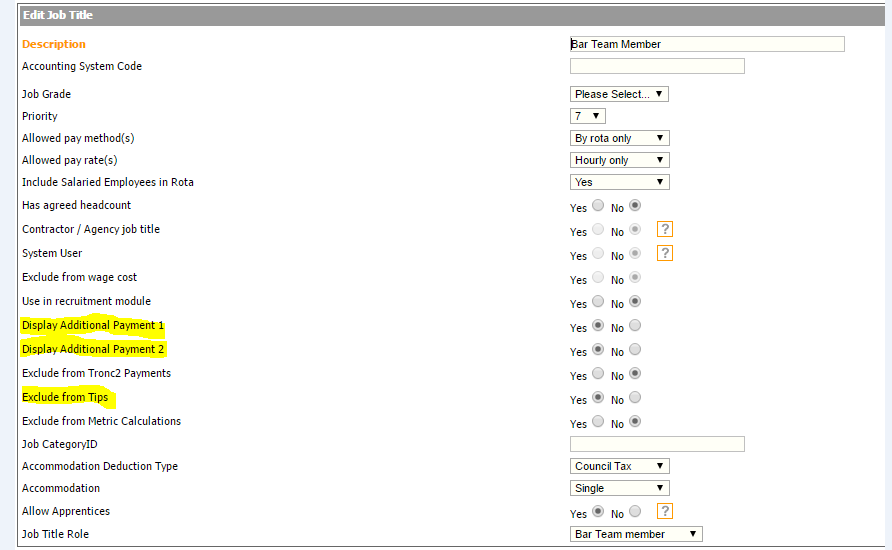Expand the Allowed pay method(s) dropdown
This screenshot has width=892, height=550.
click(x=619, y=138)
